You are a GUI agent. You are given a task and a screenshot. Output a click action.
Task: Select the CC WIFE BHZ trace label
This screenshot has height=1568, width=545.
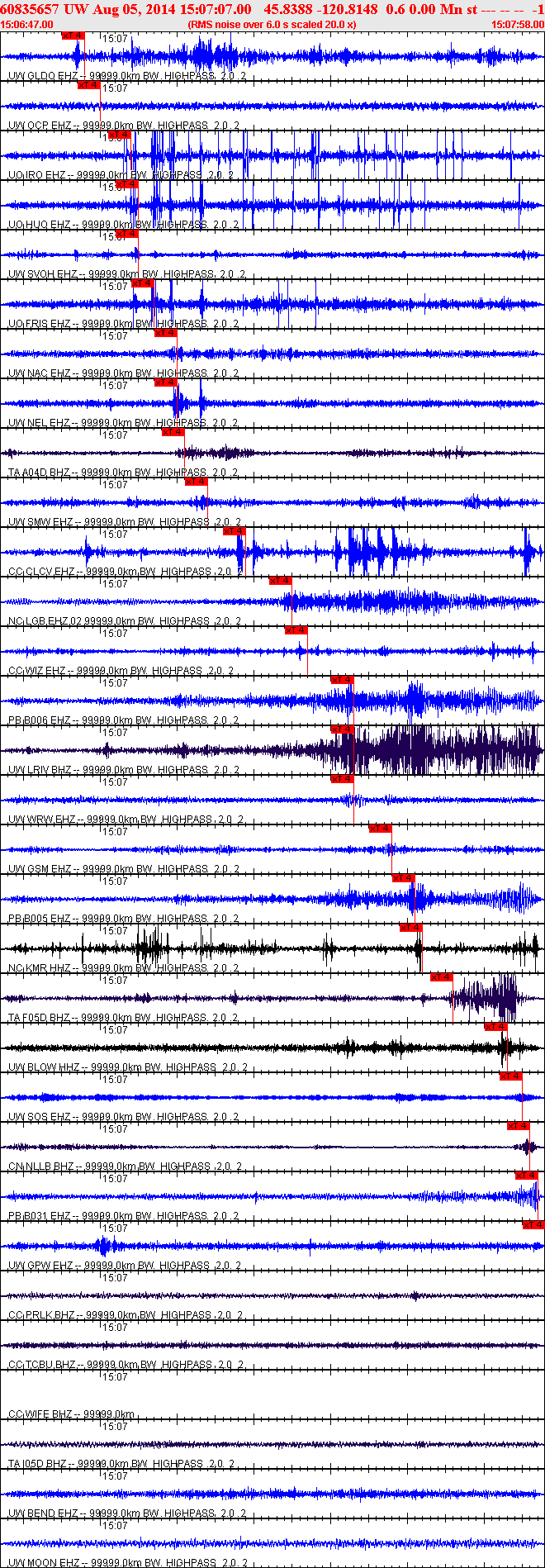pos(71,1414)
